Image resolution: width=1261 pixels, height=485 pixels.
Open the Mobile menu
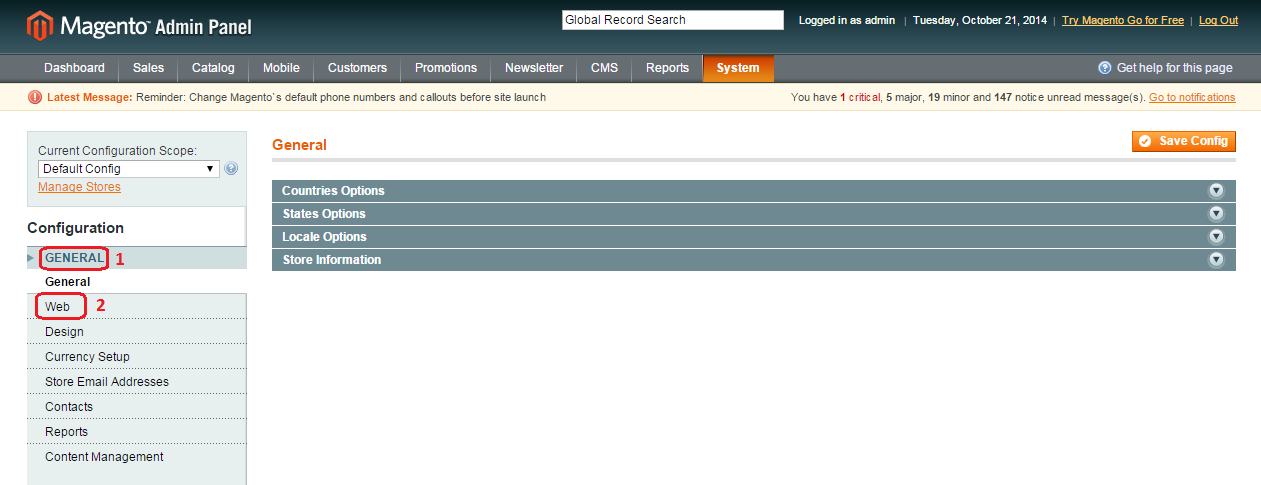[x=281, y=68]
